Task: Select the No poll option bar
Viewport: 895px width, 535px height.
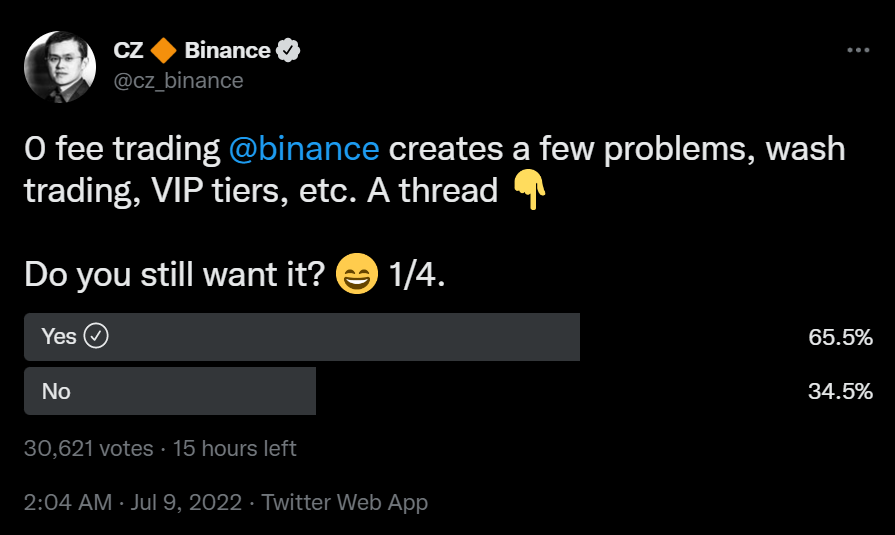Action: click(170, 391)
